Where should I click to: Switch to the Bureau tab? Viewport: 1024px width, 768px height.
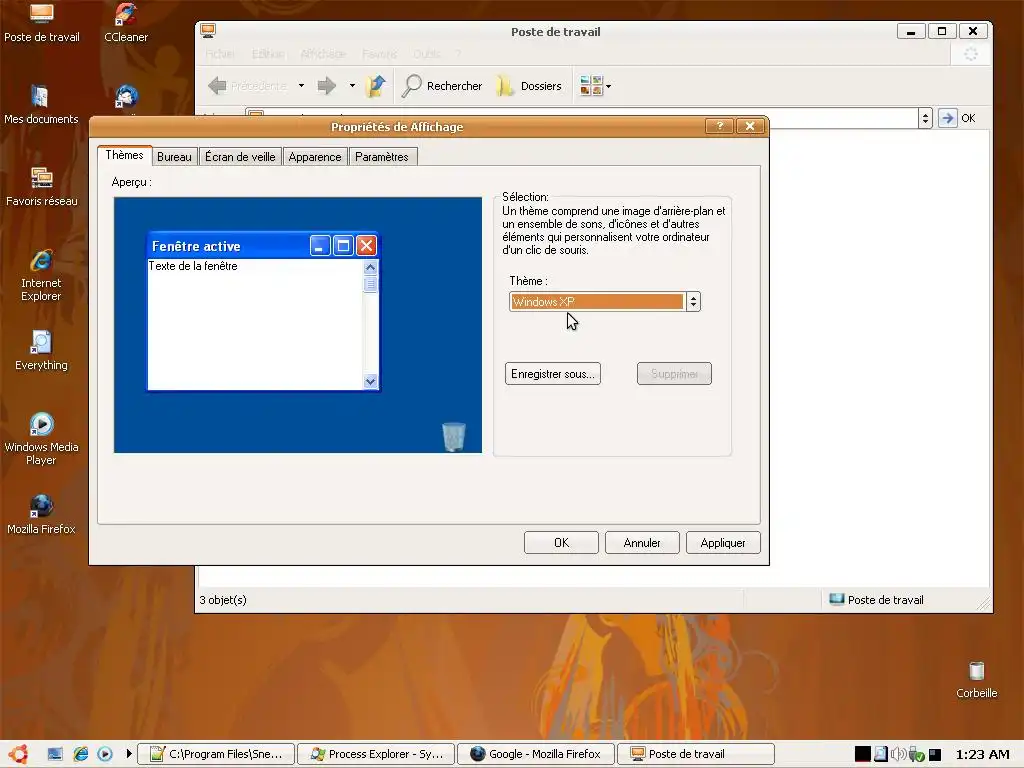tap(174, 157)
